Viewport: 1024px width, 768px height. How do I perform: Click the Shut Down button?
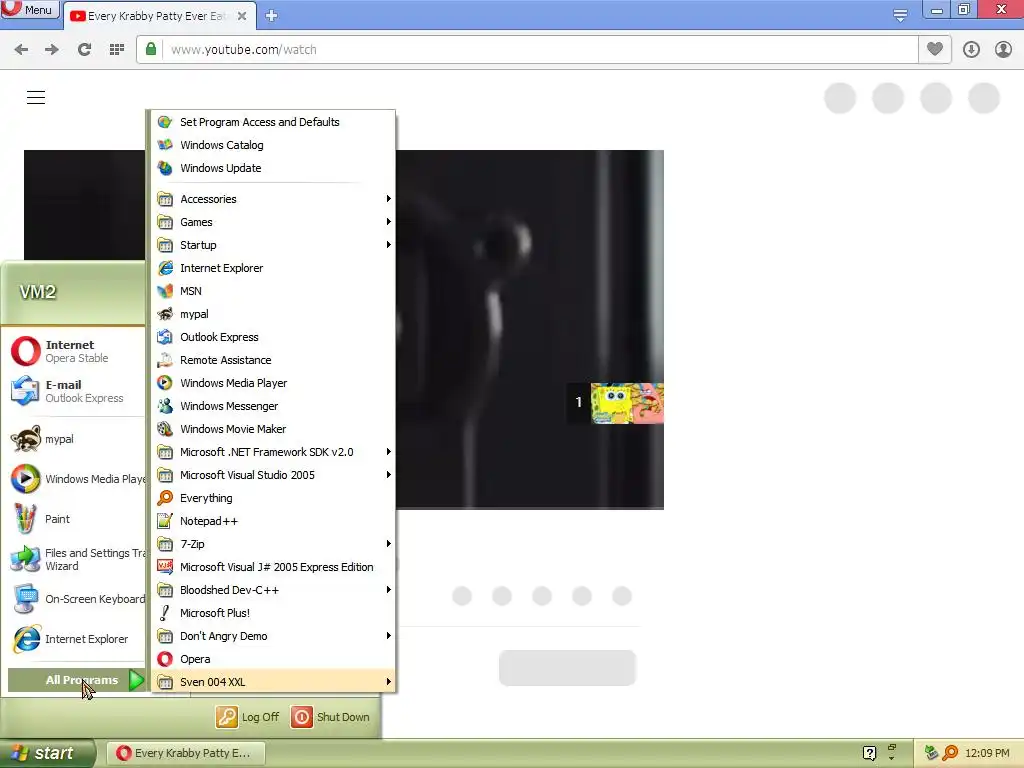330,717
